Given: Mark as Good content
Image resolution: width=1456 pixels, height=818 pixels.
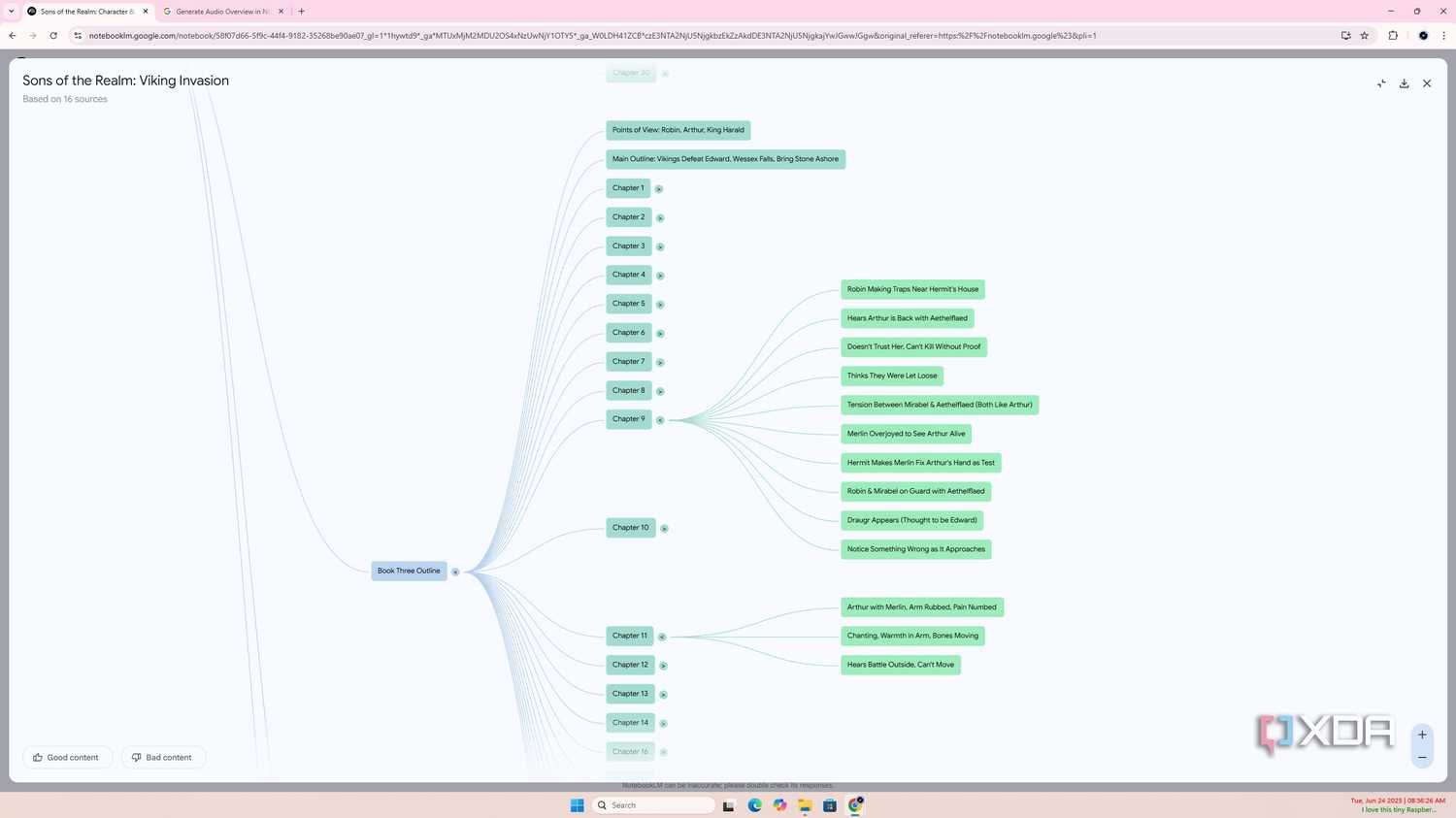Looking at the screenshot, I should 67,757.
